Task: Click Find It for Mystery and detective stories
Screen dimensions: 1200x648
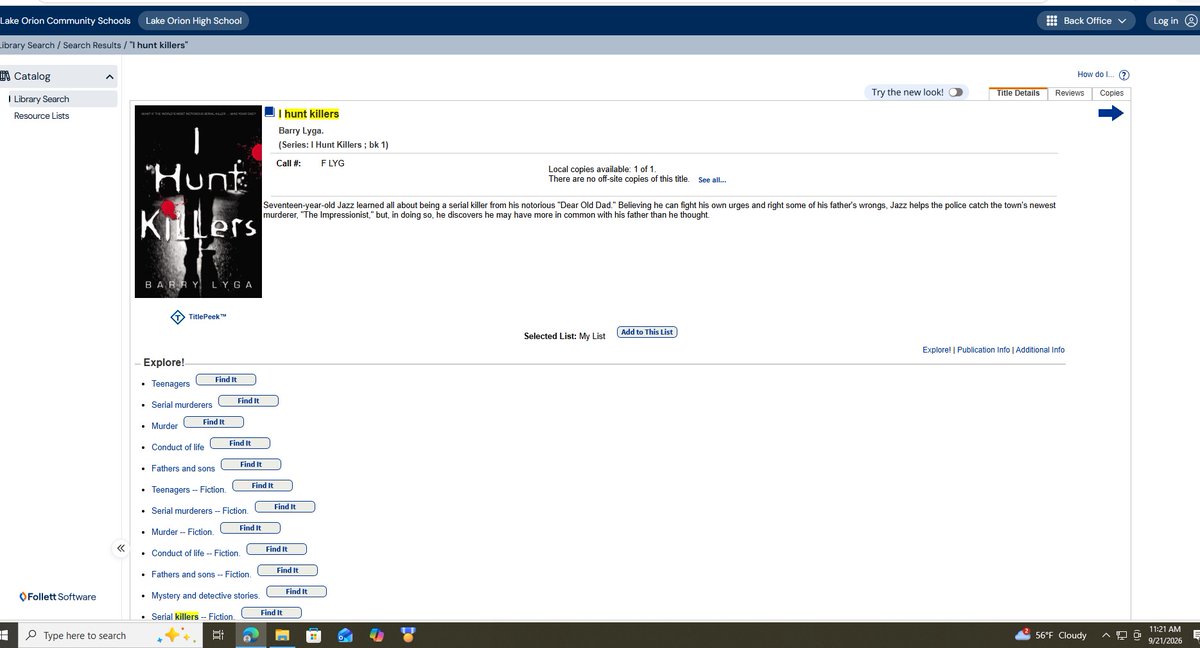Action: click(x=296, y=591)
